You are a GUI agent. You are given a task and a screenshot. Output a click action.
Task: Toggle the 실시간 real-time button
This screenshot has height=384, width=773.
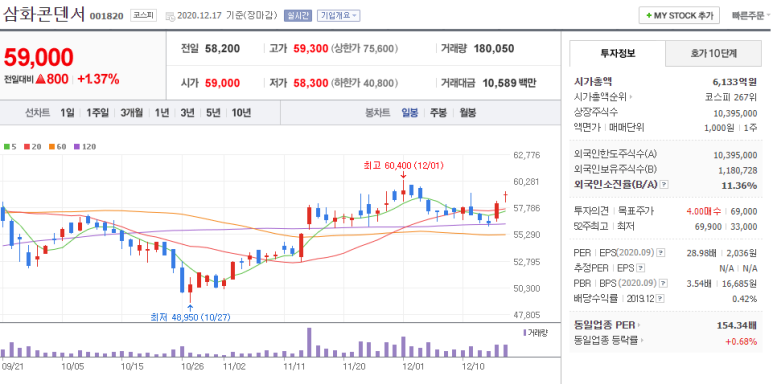pos(298,15)
